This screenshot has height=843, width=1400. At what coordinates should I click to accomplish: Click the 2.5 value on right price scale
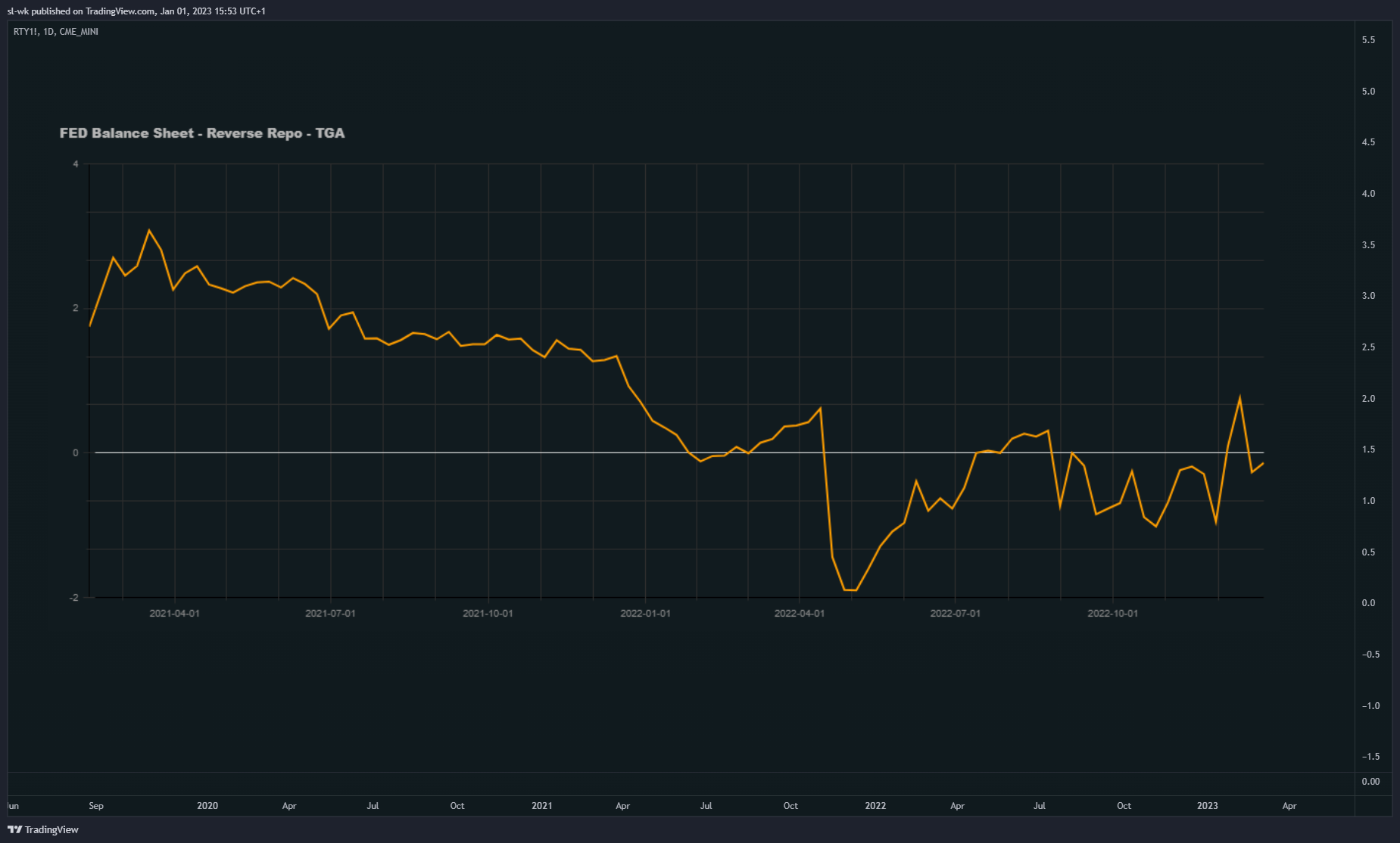tap(1368, 347)
